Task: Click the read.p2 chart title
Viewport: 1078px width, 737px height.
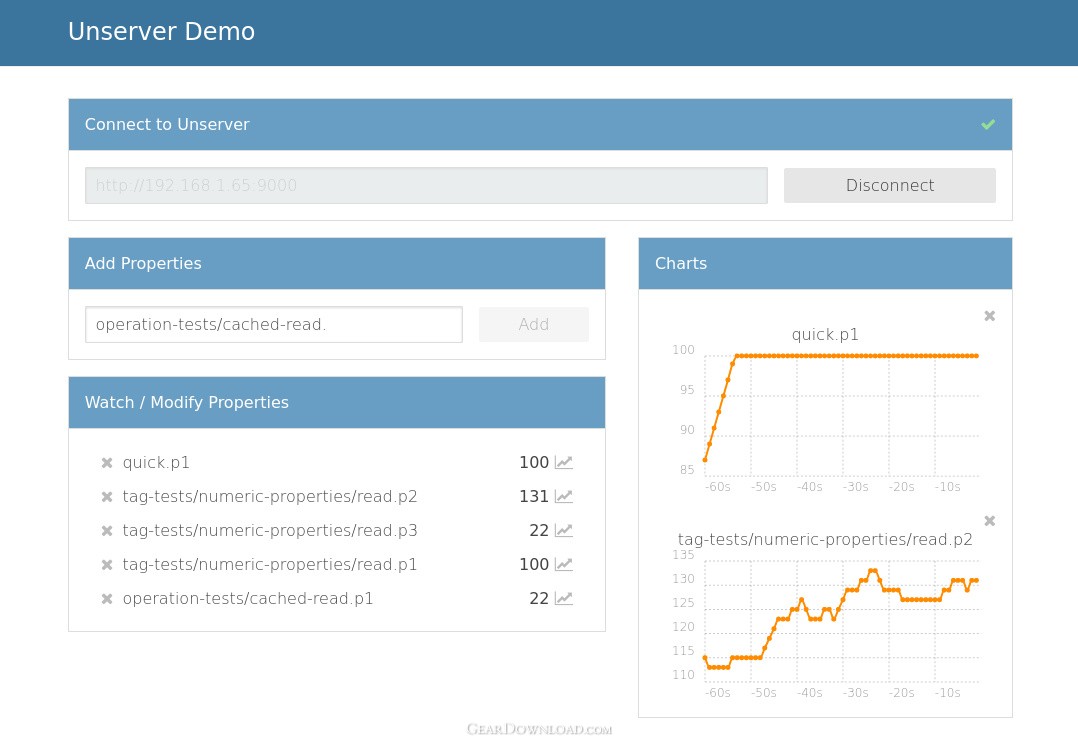Action: coord(825,540)
